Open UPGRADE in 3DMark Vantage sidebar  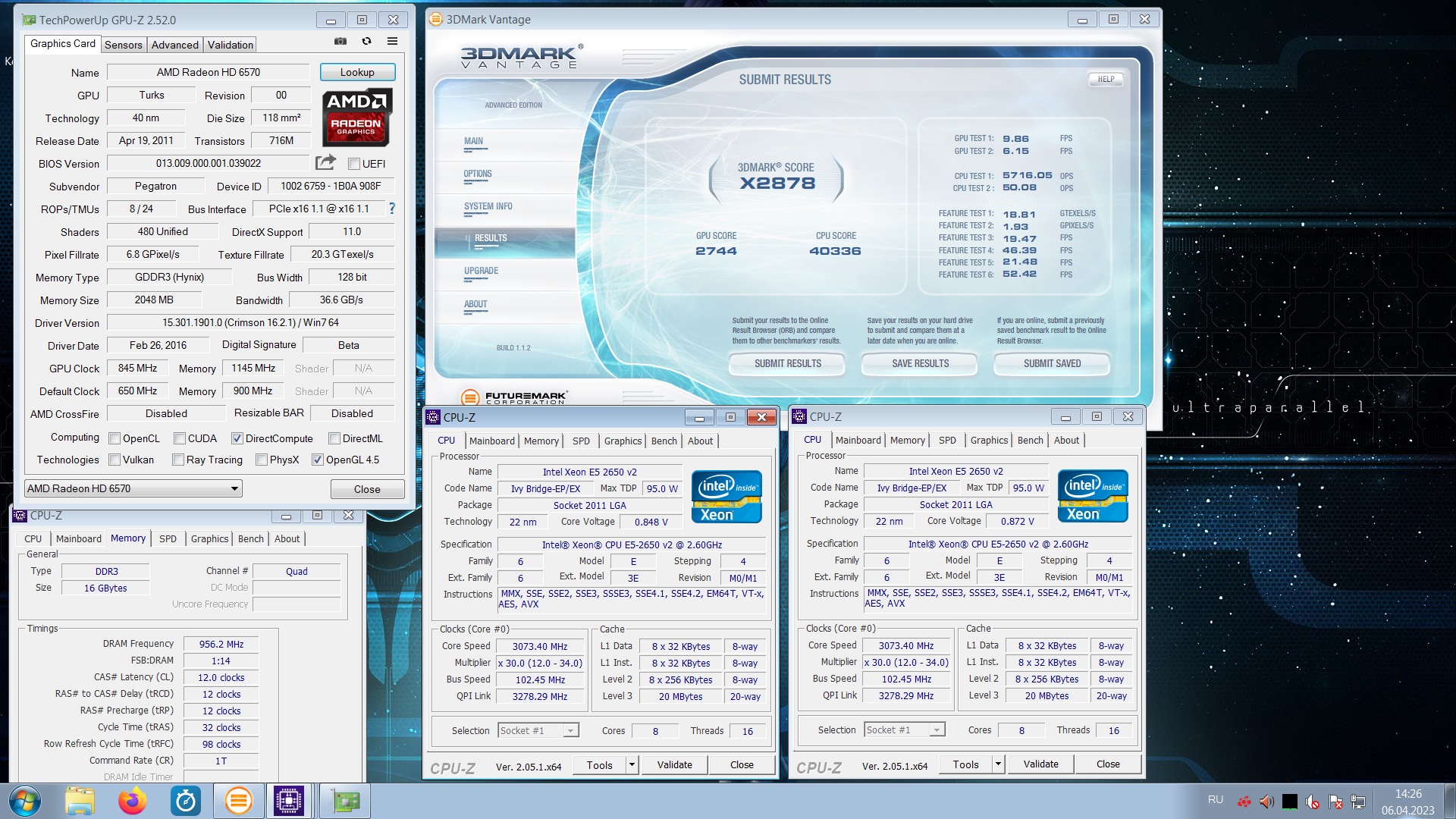click(481, 271)
